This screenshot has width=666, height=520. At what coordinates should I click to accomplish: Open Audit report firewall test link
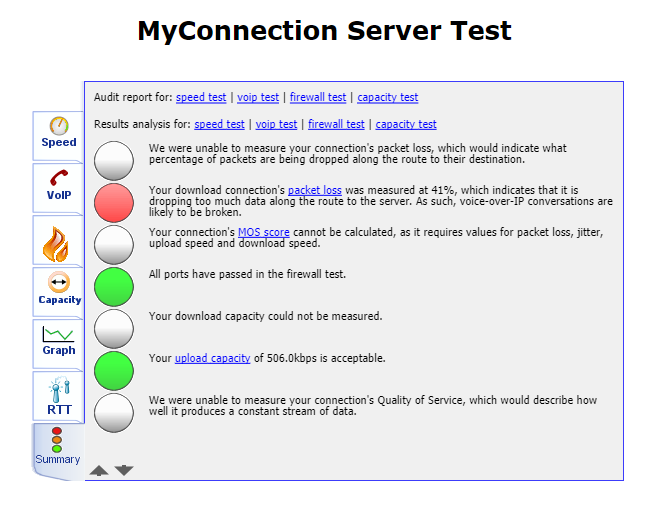coord(318,98)
